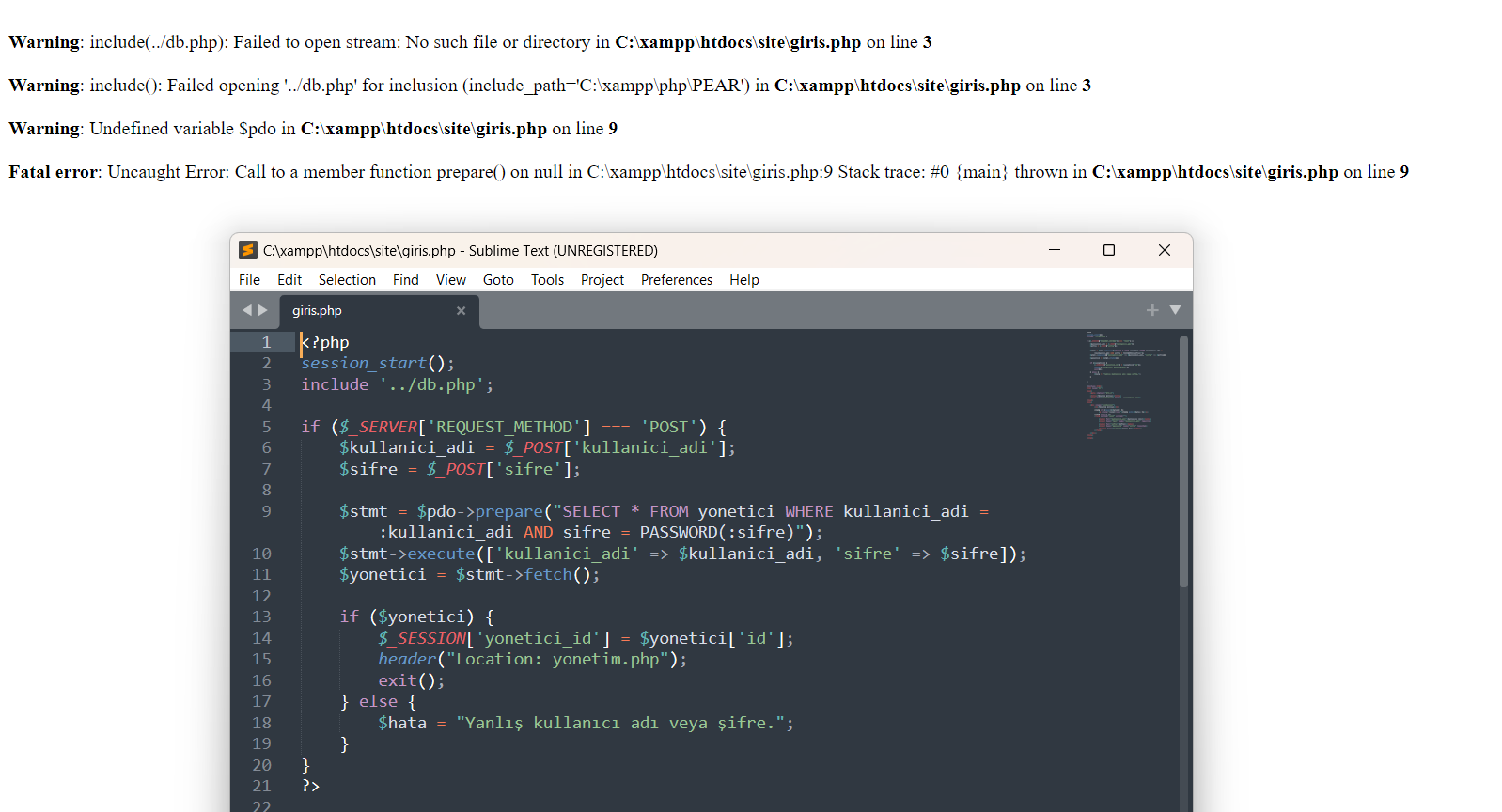Image resolution: width=1502 pixels, height=812 pixels.
Task: Open the Tools menu
Action: point(547,280)
